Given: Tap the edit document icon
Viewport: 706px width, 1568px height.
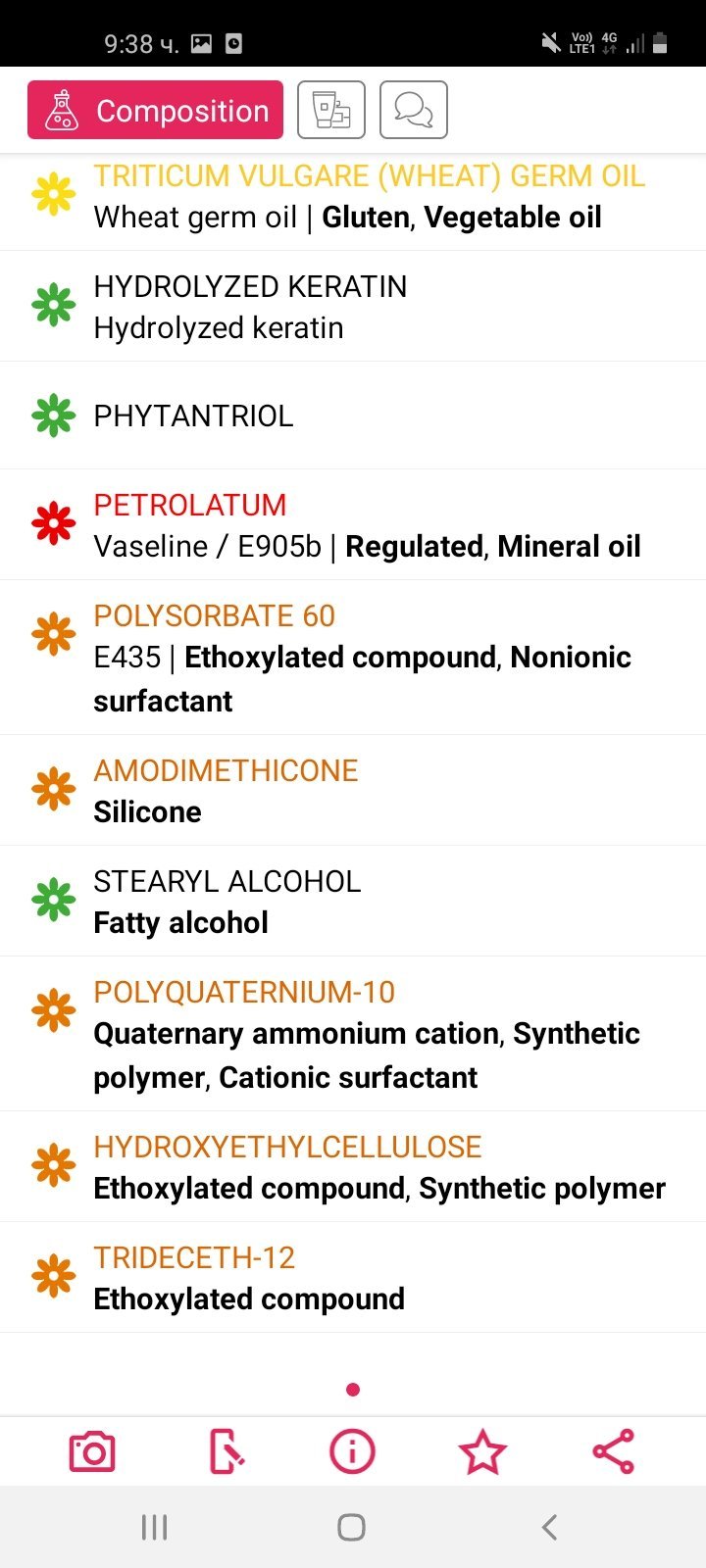Looking at the screenshot, I should click(227, 1451).
